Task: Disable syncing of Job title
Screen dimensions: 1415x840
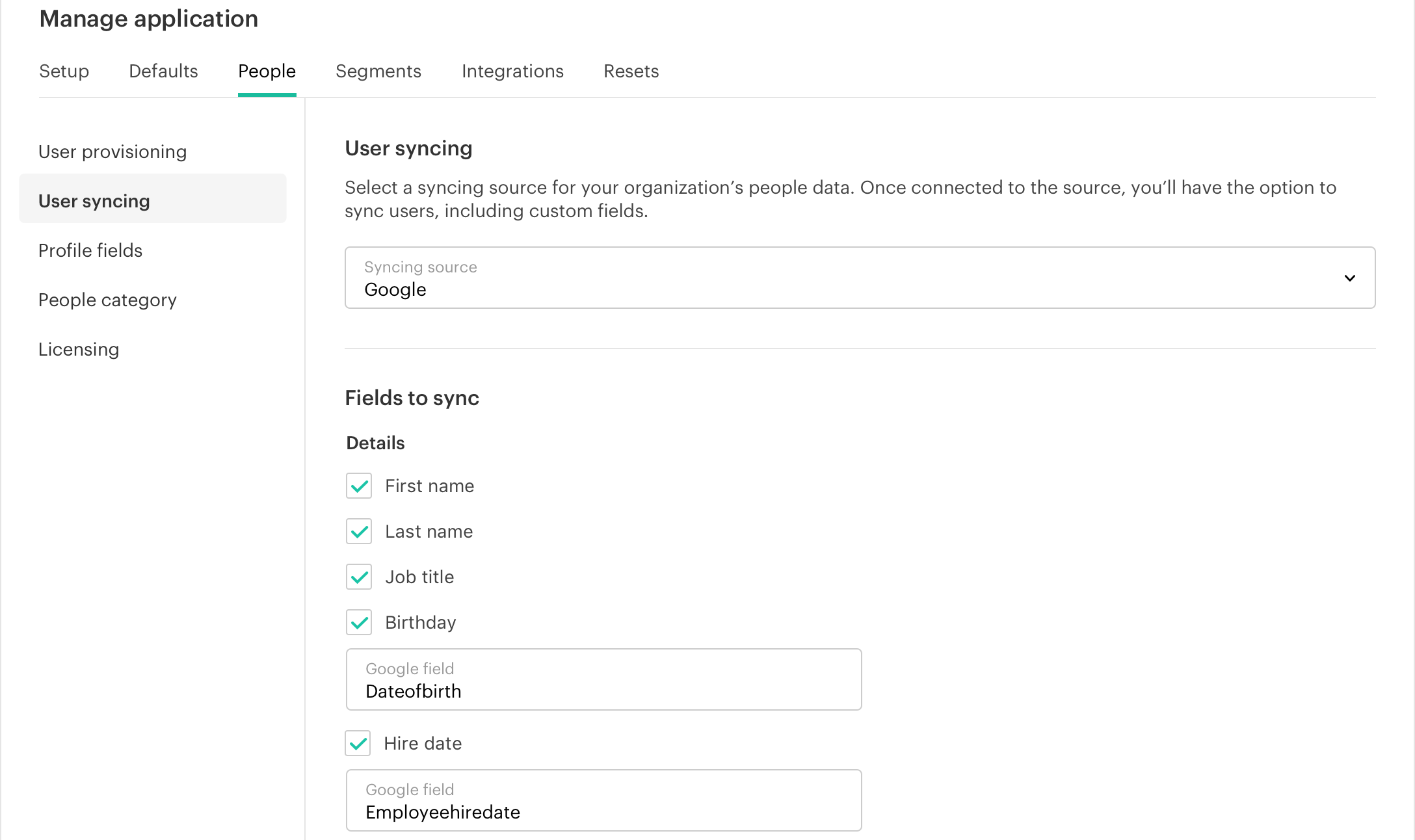Action: (359, 577)
